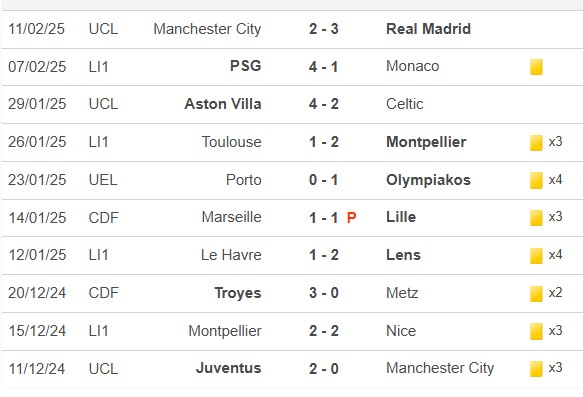Click the 3 - 0 score for Troyes vs Metz

tap(323, 293)
